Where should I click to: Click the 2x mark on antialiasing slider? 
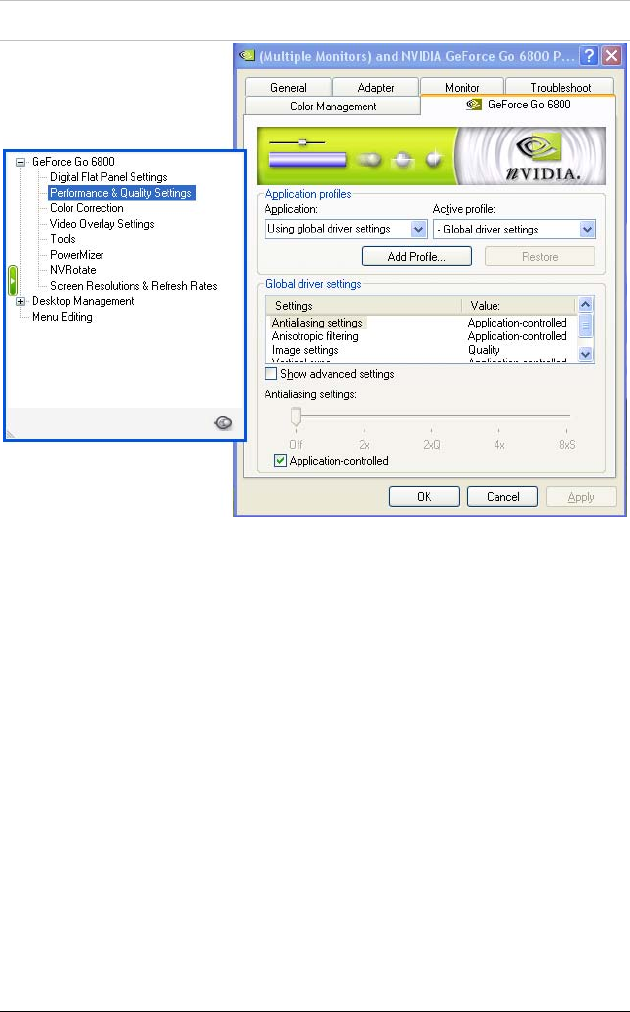[x=364, y=445]
